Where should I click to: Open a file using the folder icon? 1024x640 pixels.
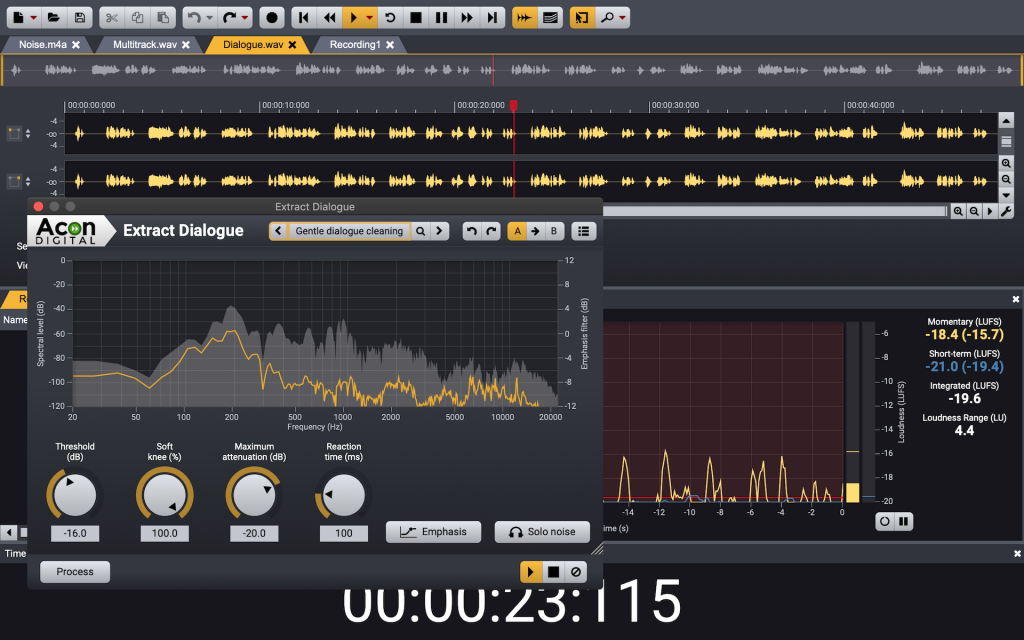point(54,17)
